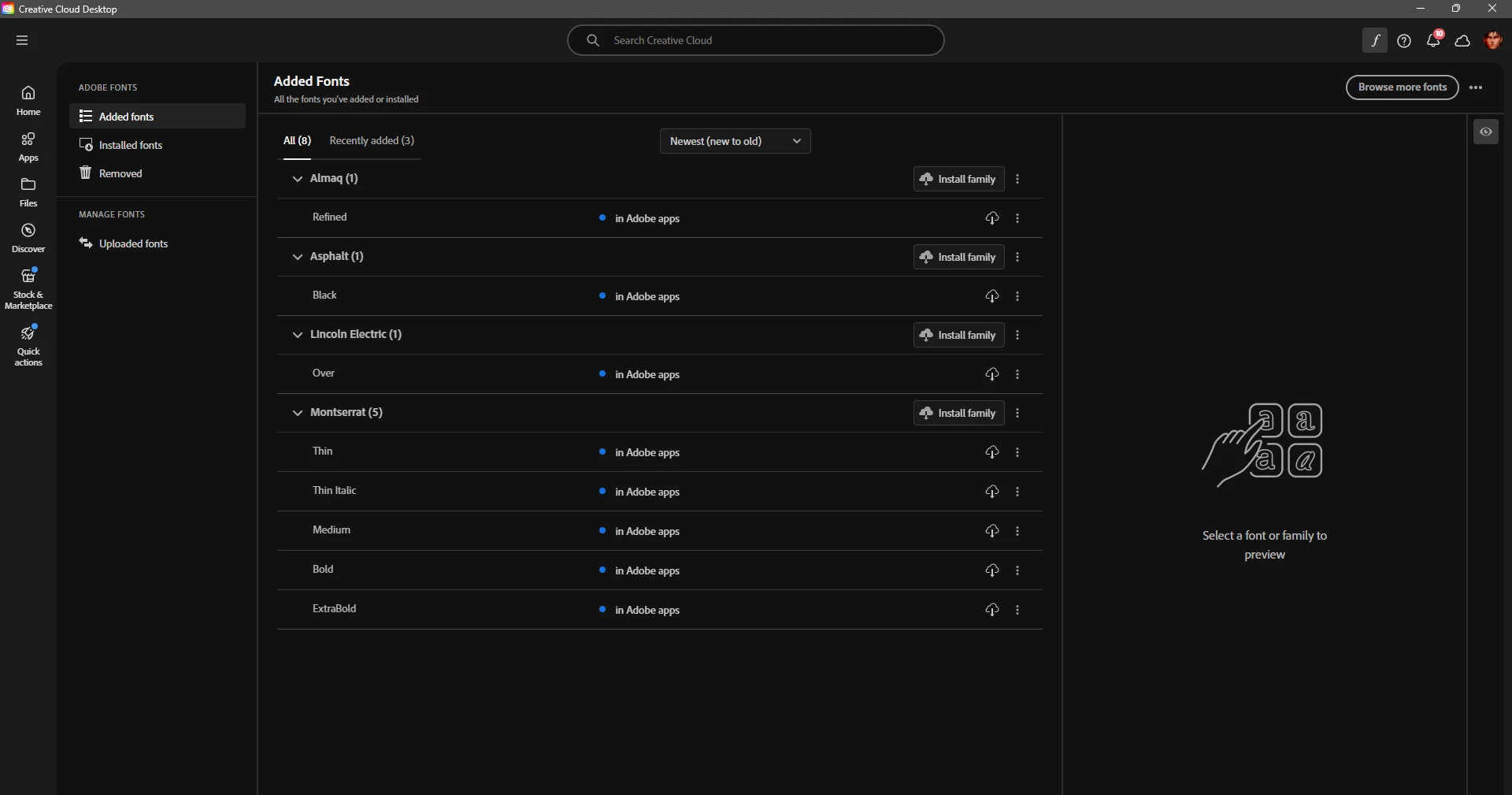Open the Newest (new to old) sort dropdown
The image size is (1512, 795).
735,141
